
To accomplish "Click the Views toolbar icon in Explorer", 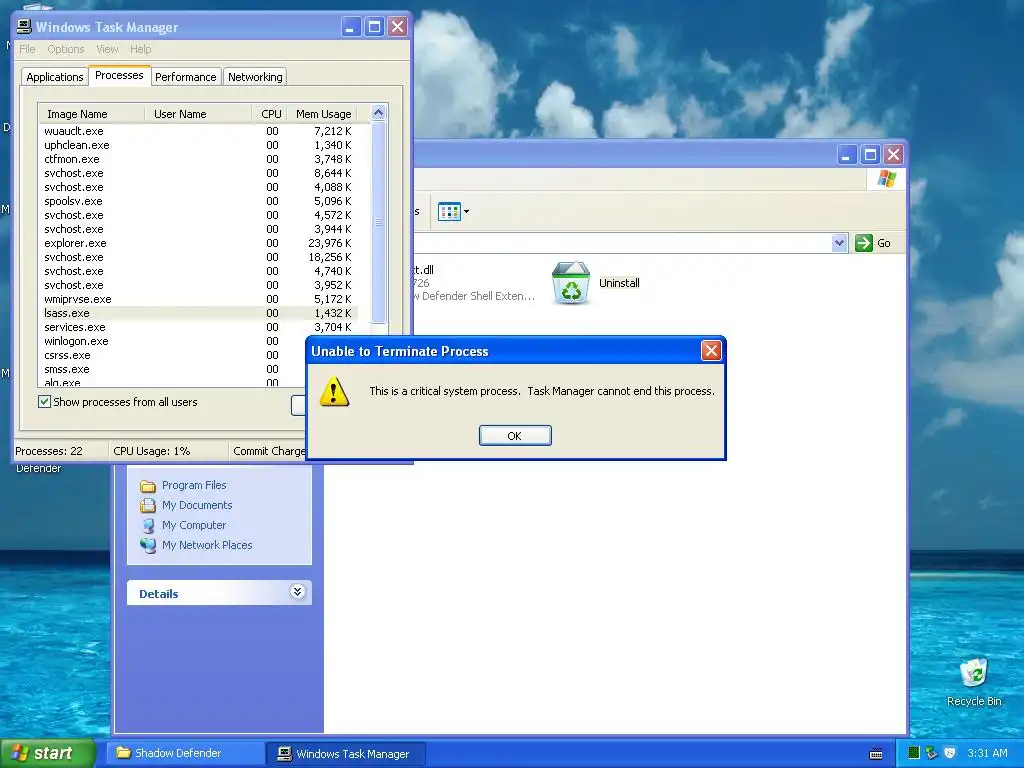I will (x=449, y=212).
